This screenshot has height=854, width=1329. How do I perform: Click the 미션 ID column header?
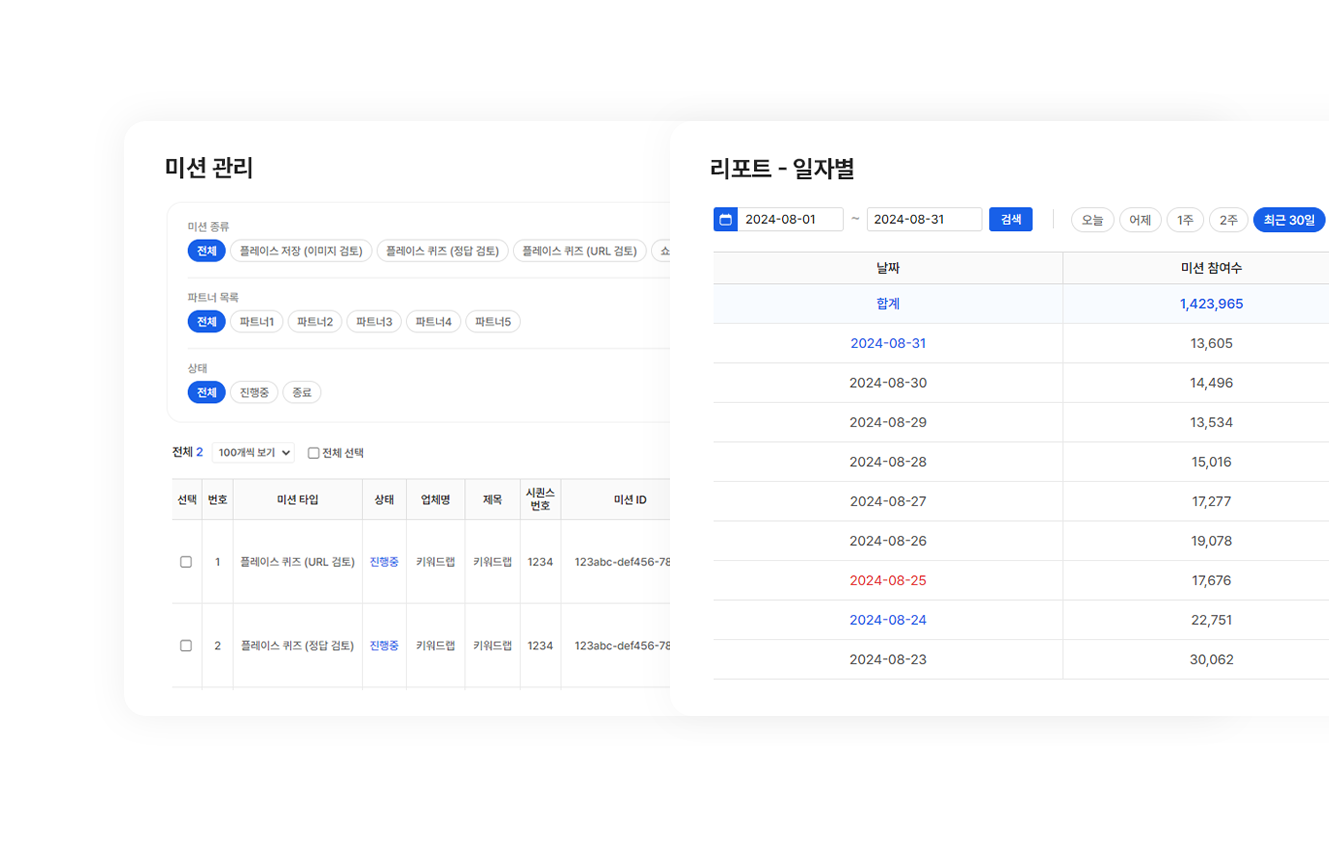[630, 499]
